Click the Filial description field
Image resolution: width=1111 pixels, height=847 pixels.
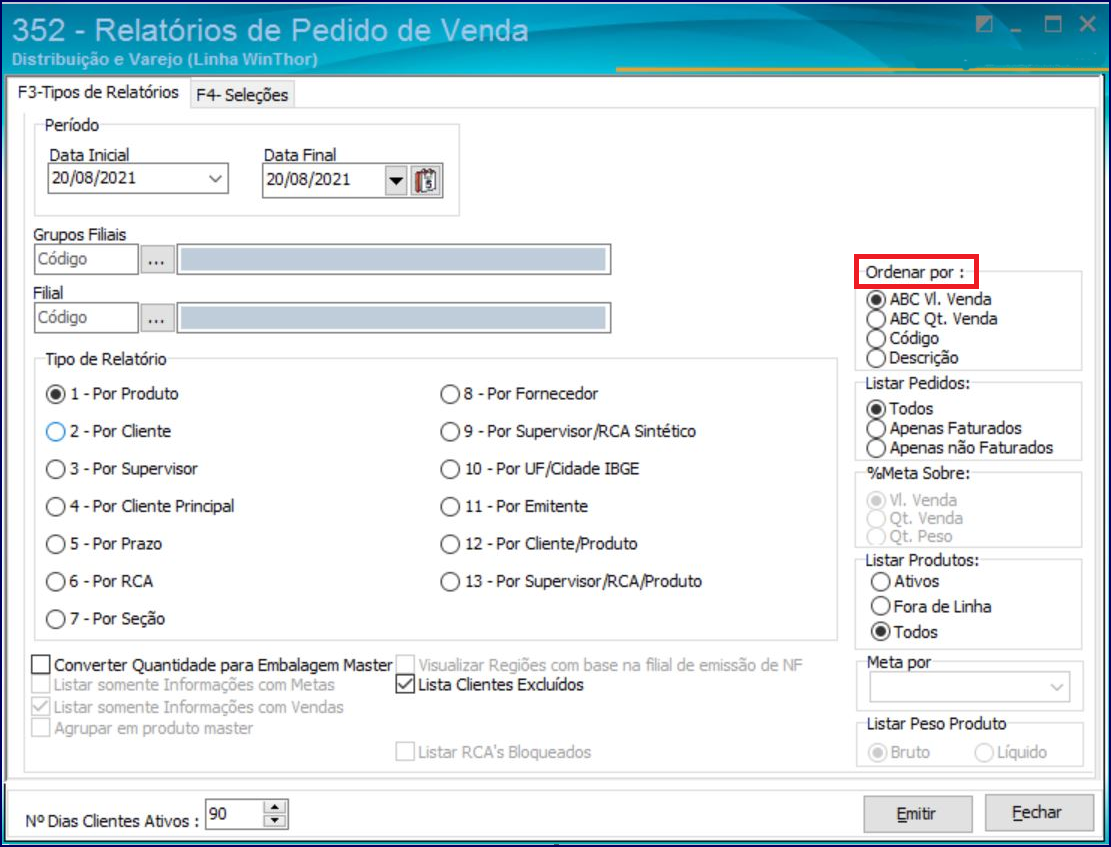pyautogui.click(x=394, y=318)
